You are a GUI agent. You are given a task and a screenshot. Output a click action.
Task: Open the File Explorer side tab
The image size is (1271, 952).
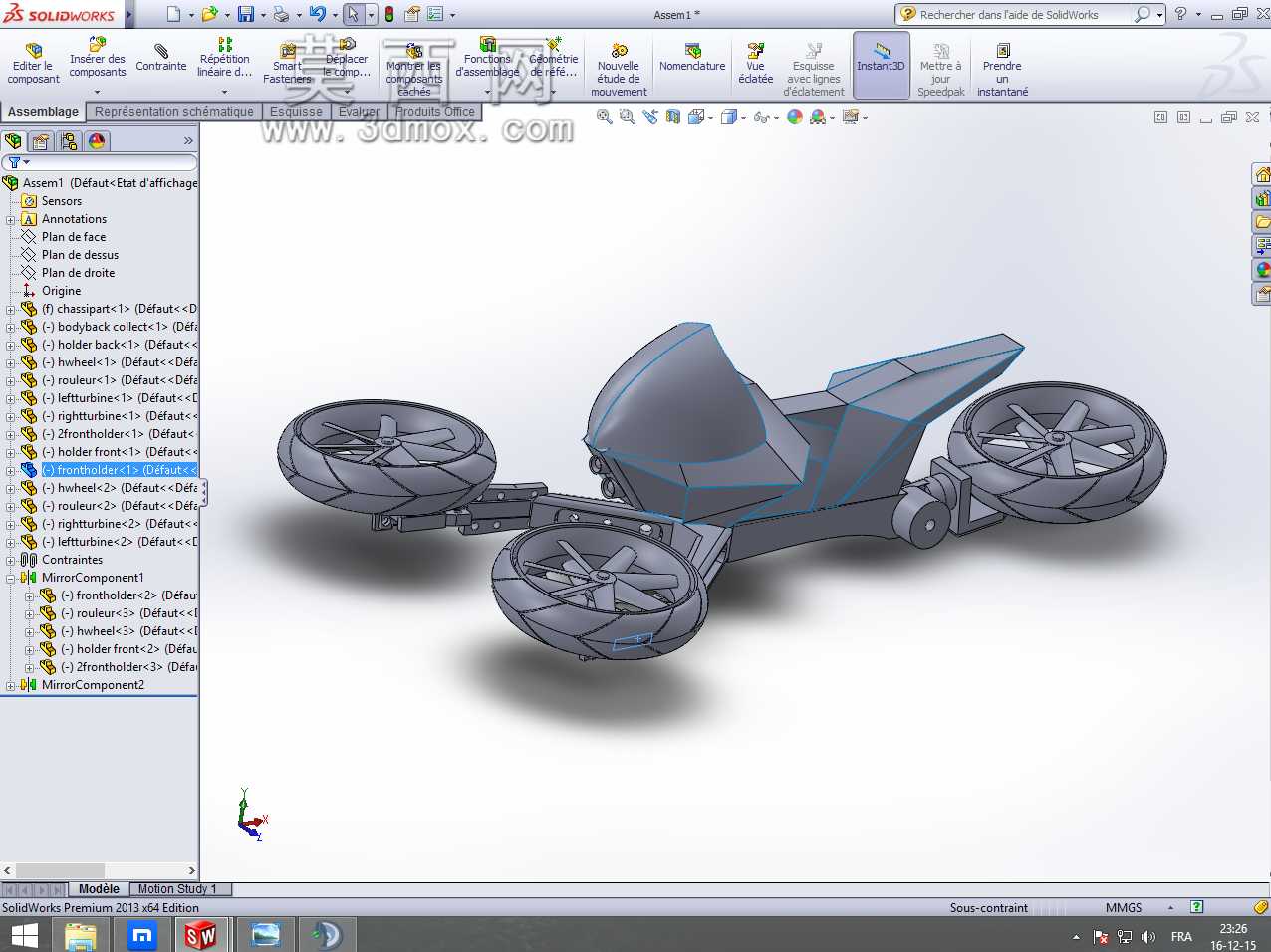[x=1262, y=222]
